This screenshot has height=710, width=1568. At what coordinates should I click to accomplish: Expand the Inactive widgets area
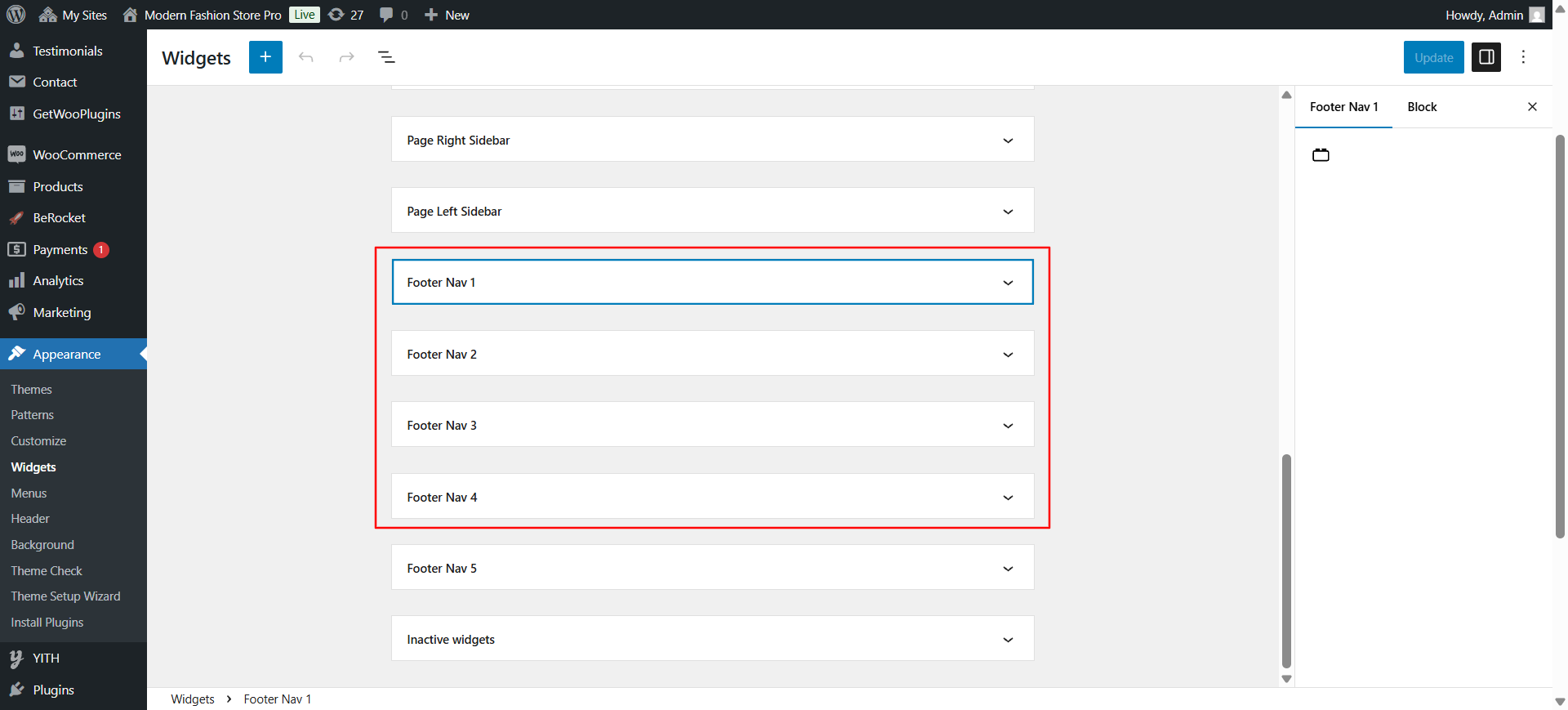pyautogui.click(x=712, y=639)
